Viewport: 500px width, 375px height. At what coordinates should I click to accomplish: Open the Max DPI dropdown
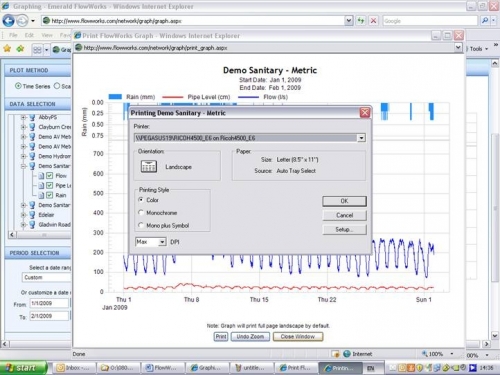162,242
